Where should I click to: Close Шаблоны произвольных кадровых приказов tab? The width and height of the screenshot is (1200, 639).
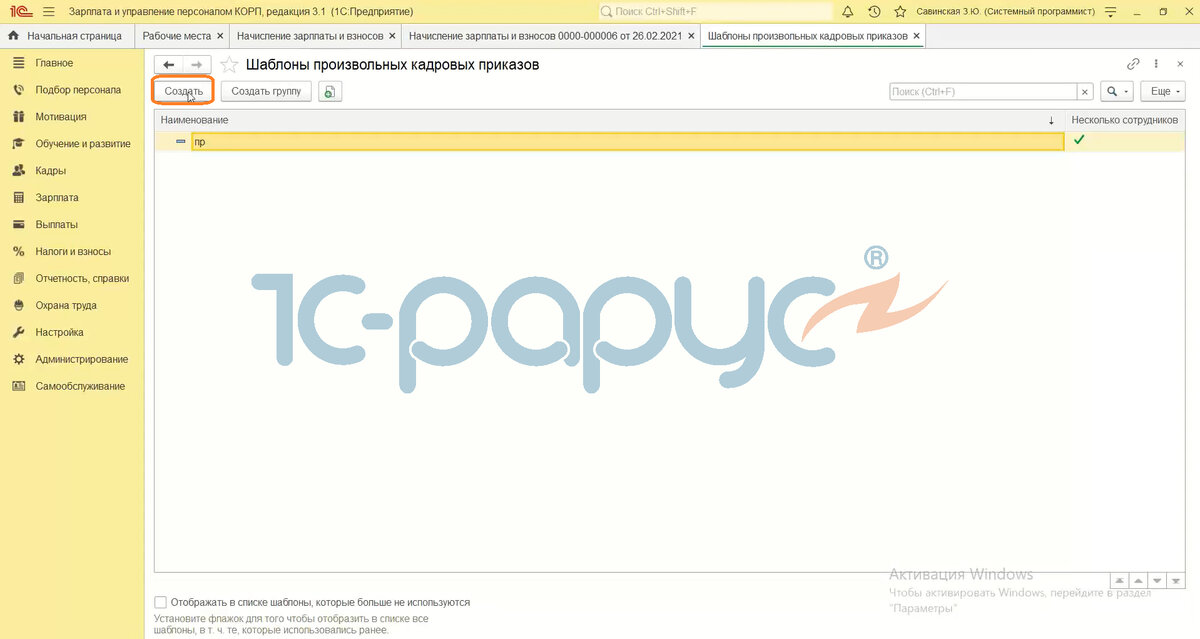916,35
